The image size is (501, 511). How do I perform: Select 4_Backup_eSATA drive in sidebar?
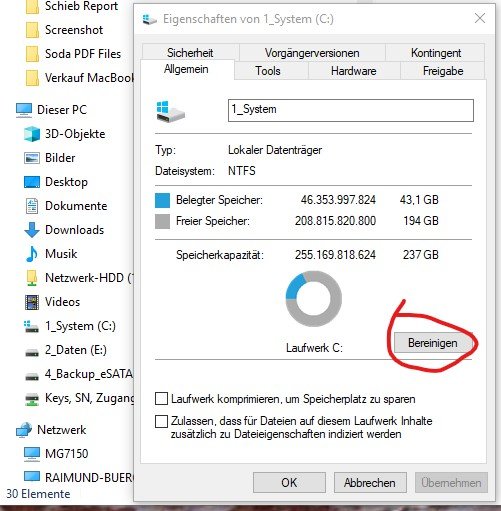point(79,374)
